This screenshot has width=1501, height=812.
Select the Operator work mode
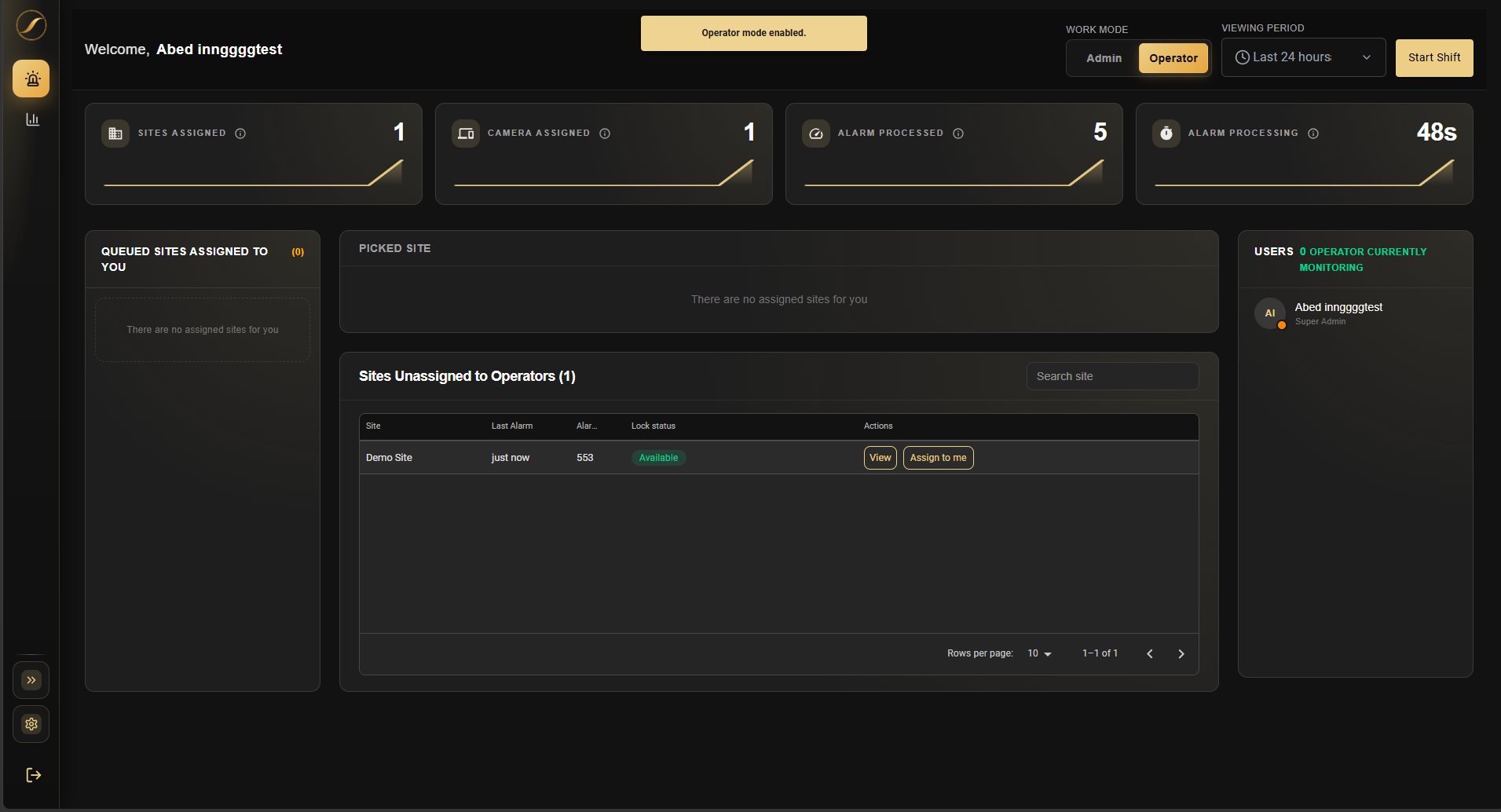click(x=1173, y=58)
